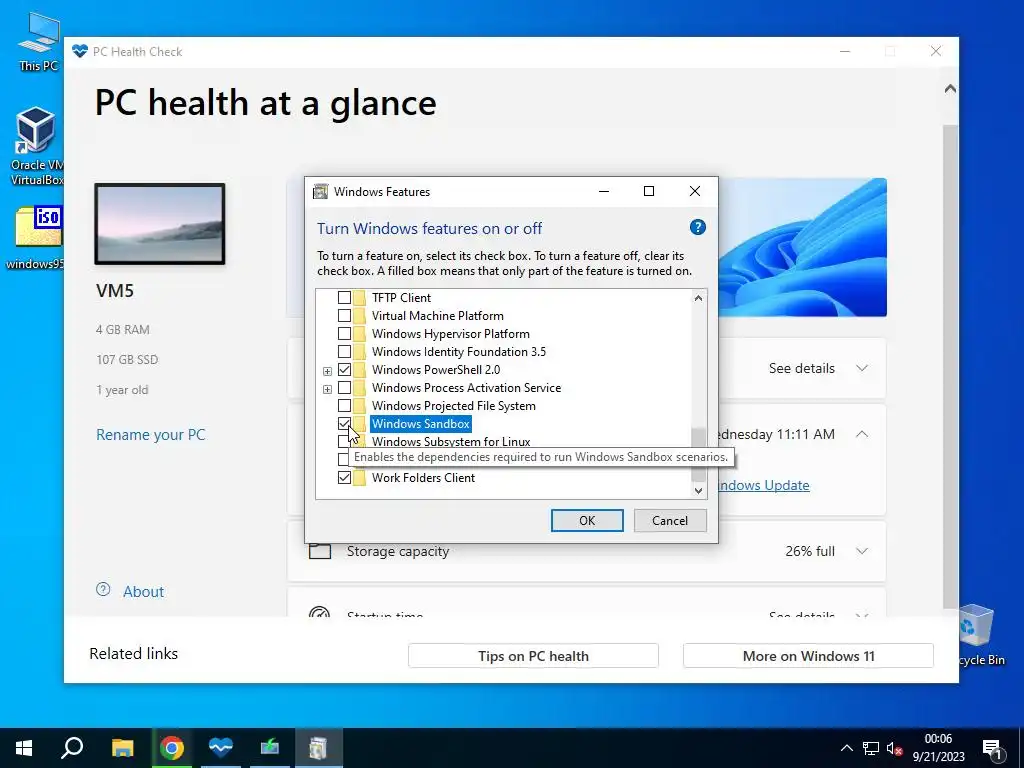The width and height of the screenshot is (1024, 768).
Task: Select Windows Subsystem for Linux item
Action: [451, 441]
